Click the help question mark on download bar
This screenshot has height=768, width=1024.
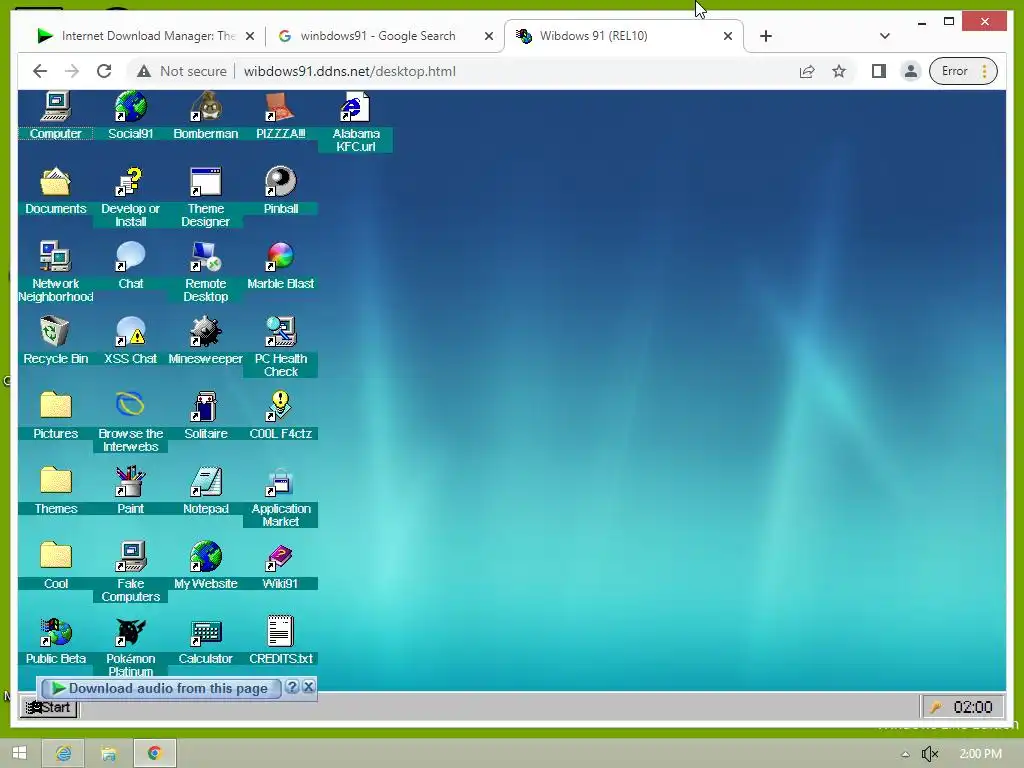point(292,687)
